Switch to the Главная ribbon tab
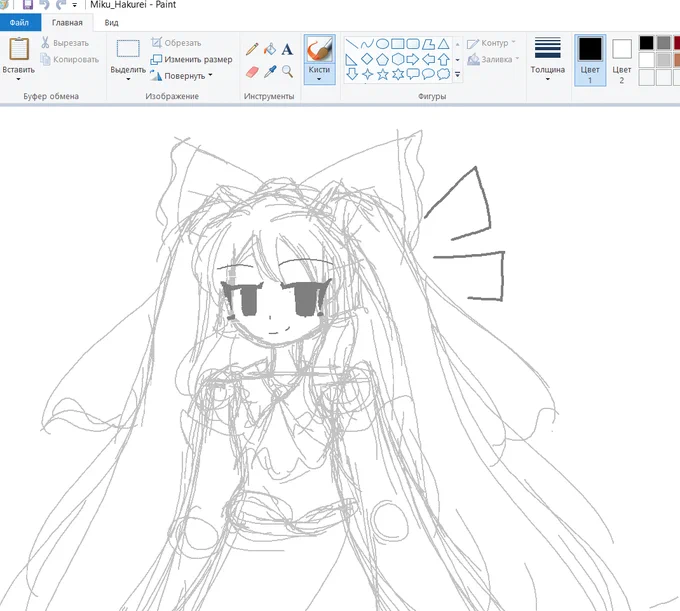Screen dimensions: 680x611 coord(67,23)
